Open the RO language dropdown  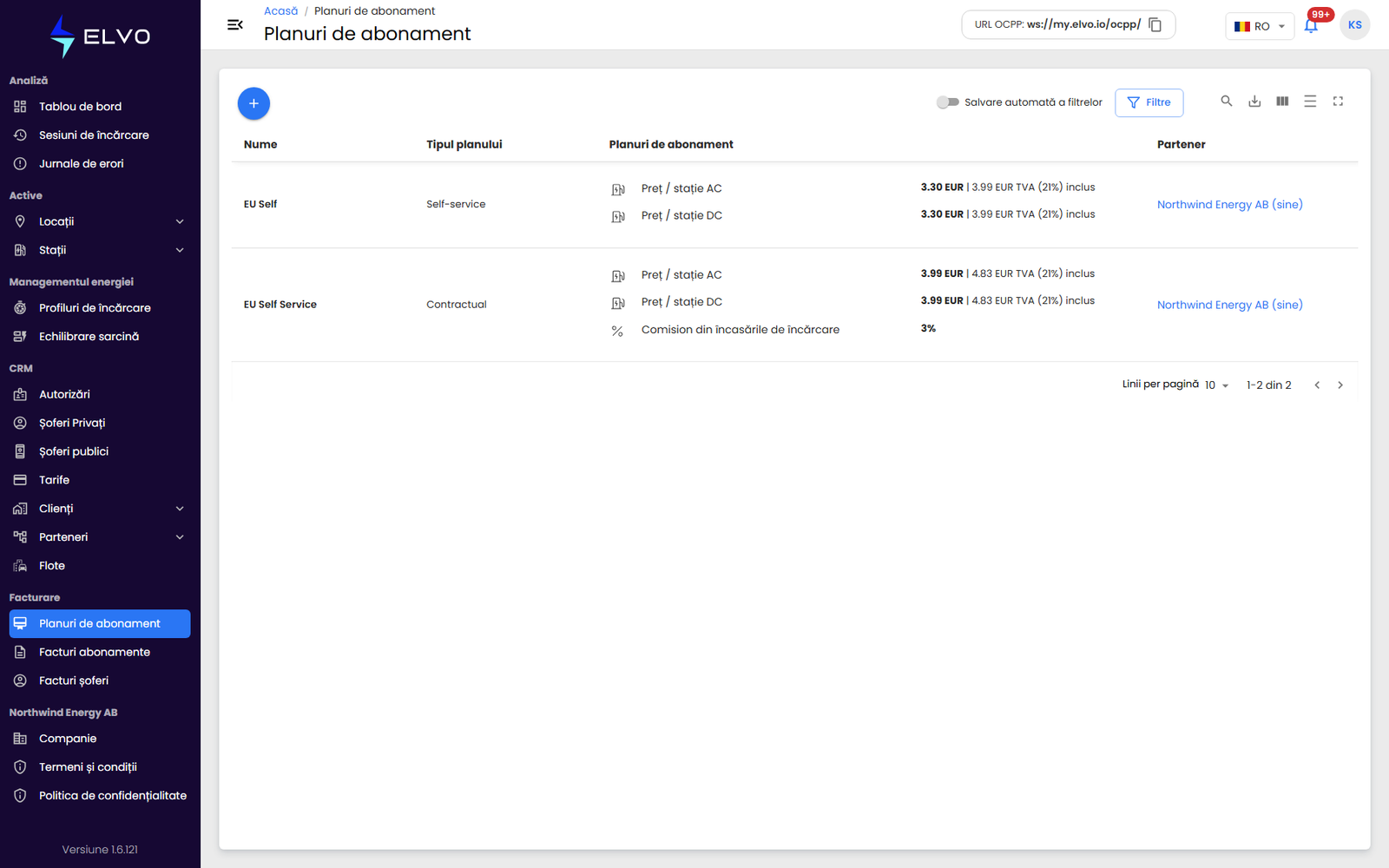click(1260, 26)
